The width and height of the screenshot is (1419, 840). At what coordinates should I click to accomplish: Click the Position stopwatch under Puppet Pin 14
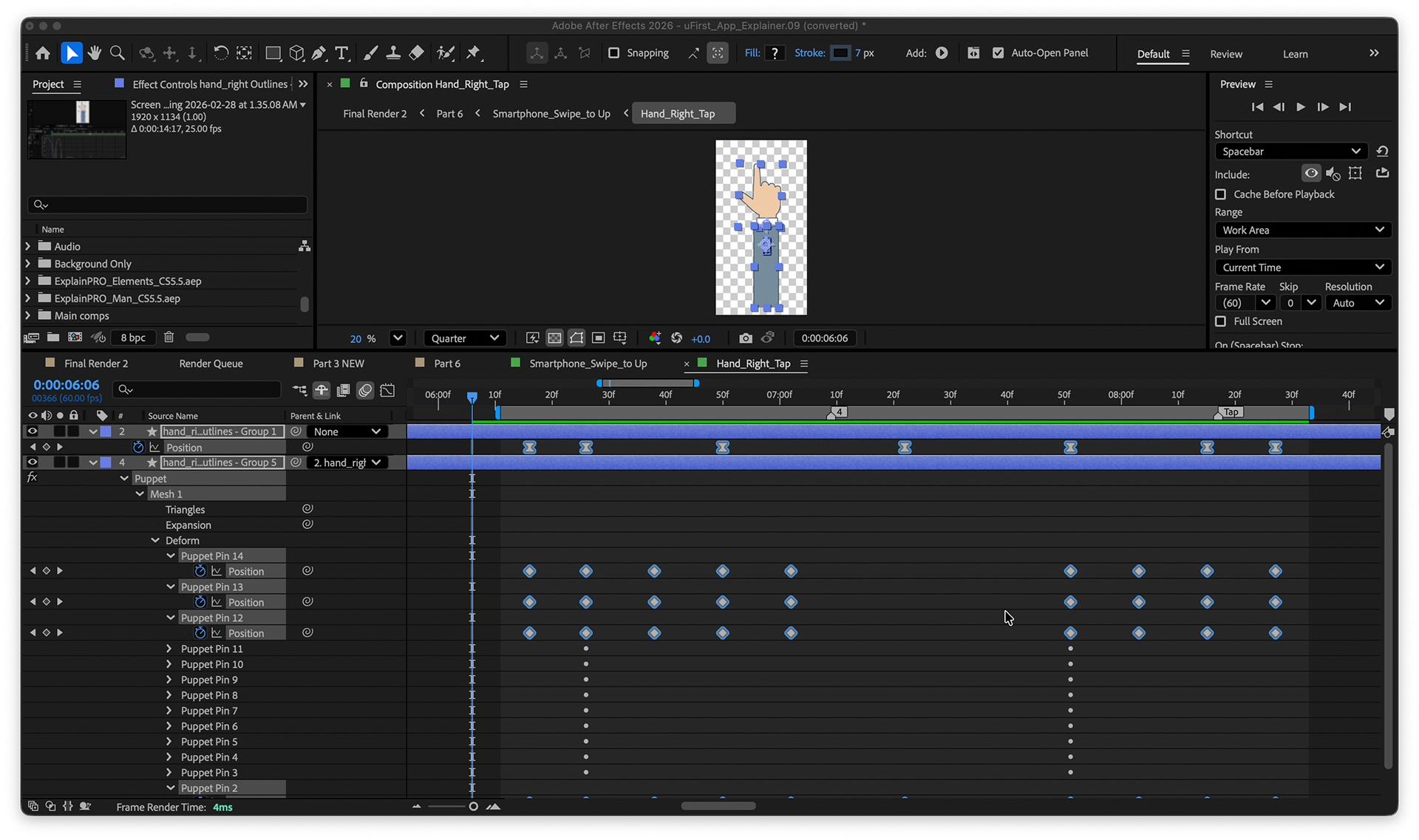(x=200, y=571)
